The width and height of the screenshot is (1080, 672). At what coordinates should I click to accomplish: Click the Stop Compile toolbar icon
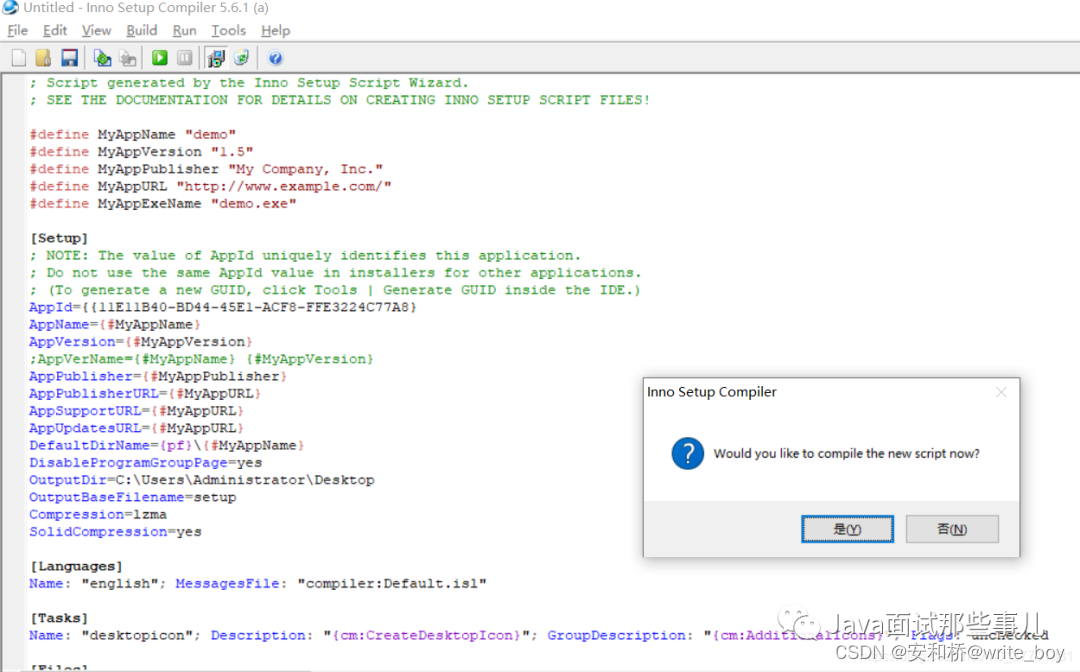click(128, 58)
